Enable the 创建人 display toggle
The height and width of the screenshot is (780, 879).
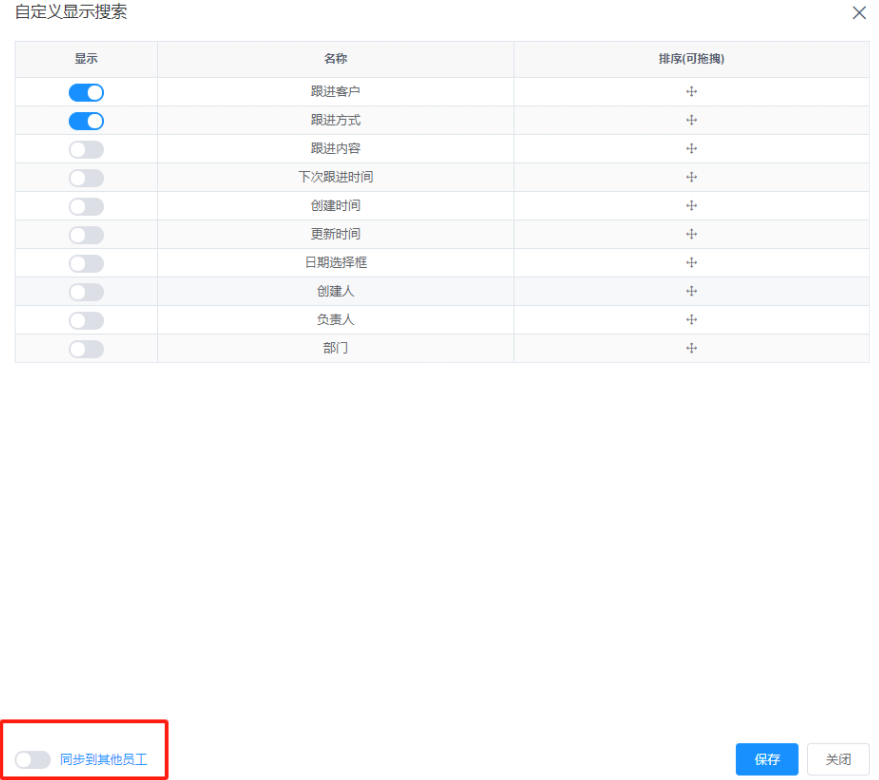pyautogui.click(x=86, y=291)
